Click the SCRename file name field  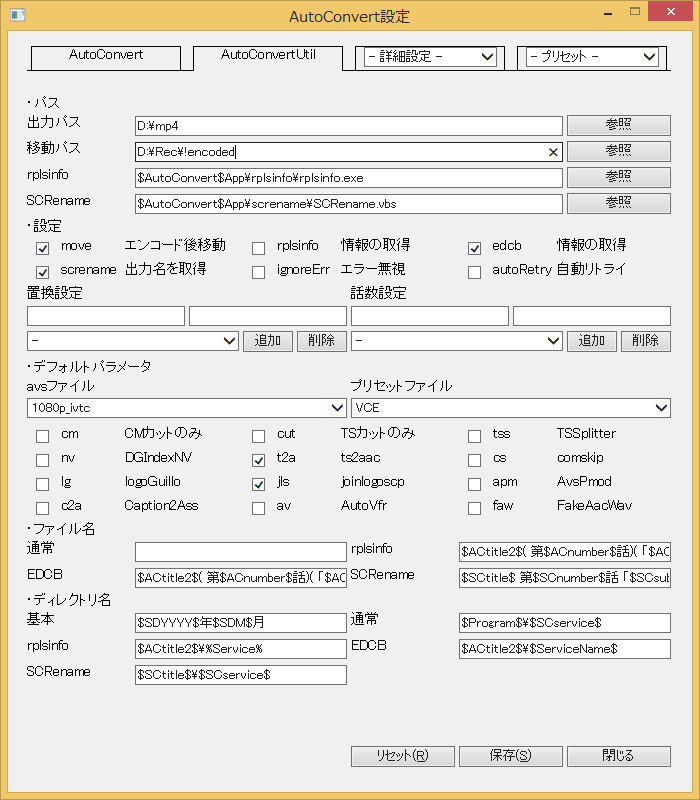[565, 578]
